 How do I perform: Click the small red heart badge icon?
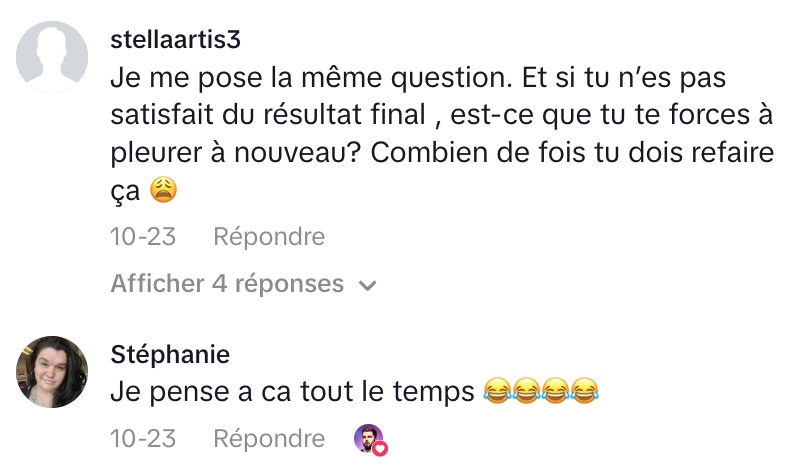click(380, 448)
